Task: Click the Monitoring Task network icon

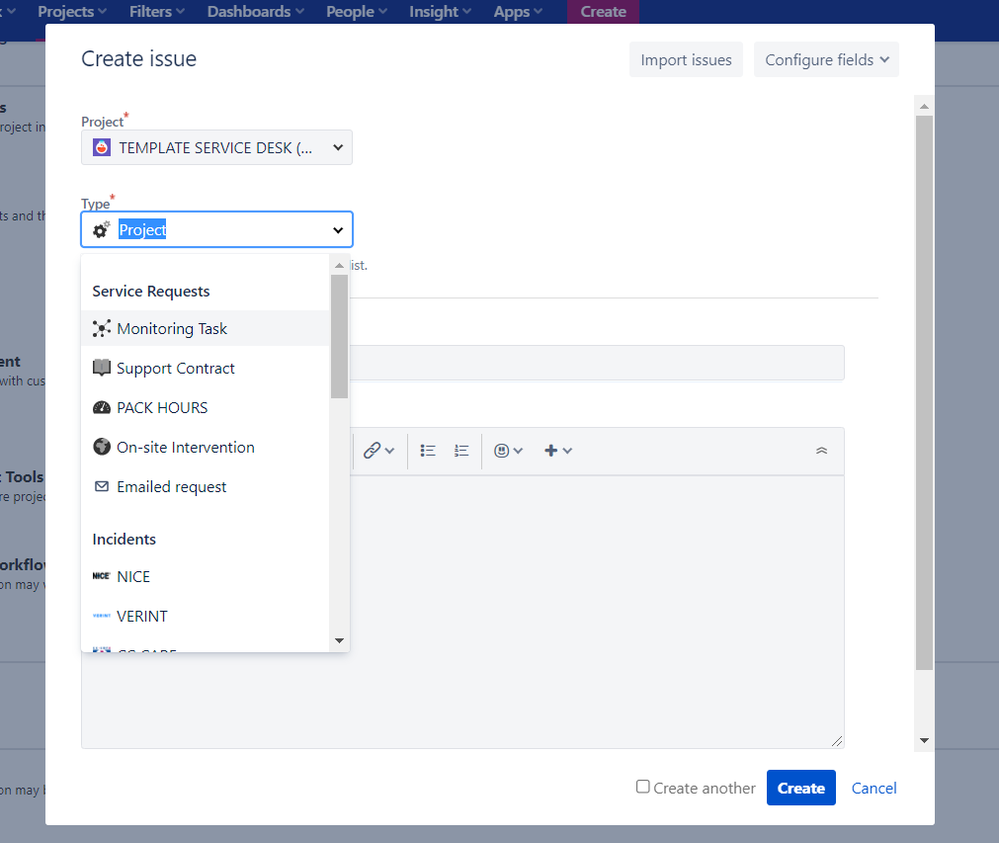Action: 101,328
